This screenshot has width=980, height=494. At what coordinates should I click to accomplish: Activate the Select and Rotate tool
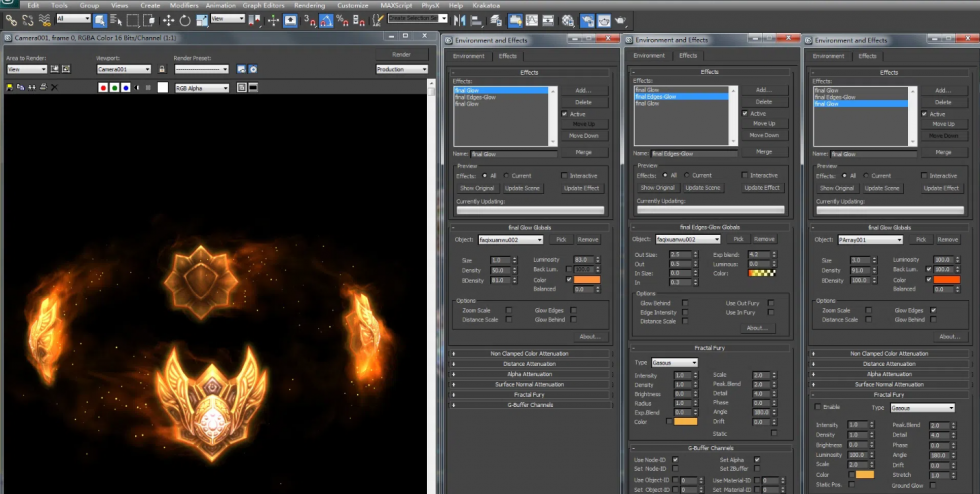pyautogui.click(x=185, y=20)
